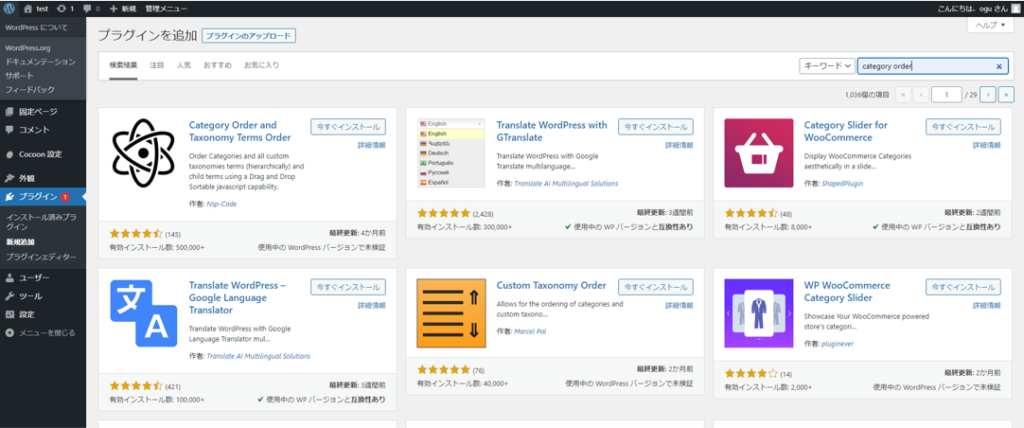Open Translate WordPress with GTranslate title
1024x428 pixels.
click(552, 131)
